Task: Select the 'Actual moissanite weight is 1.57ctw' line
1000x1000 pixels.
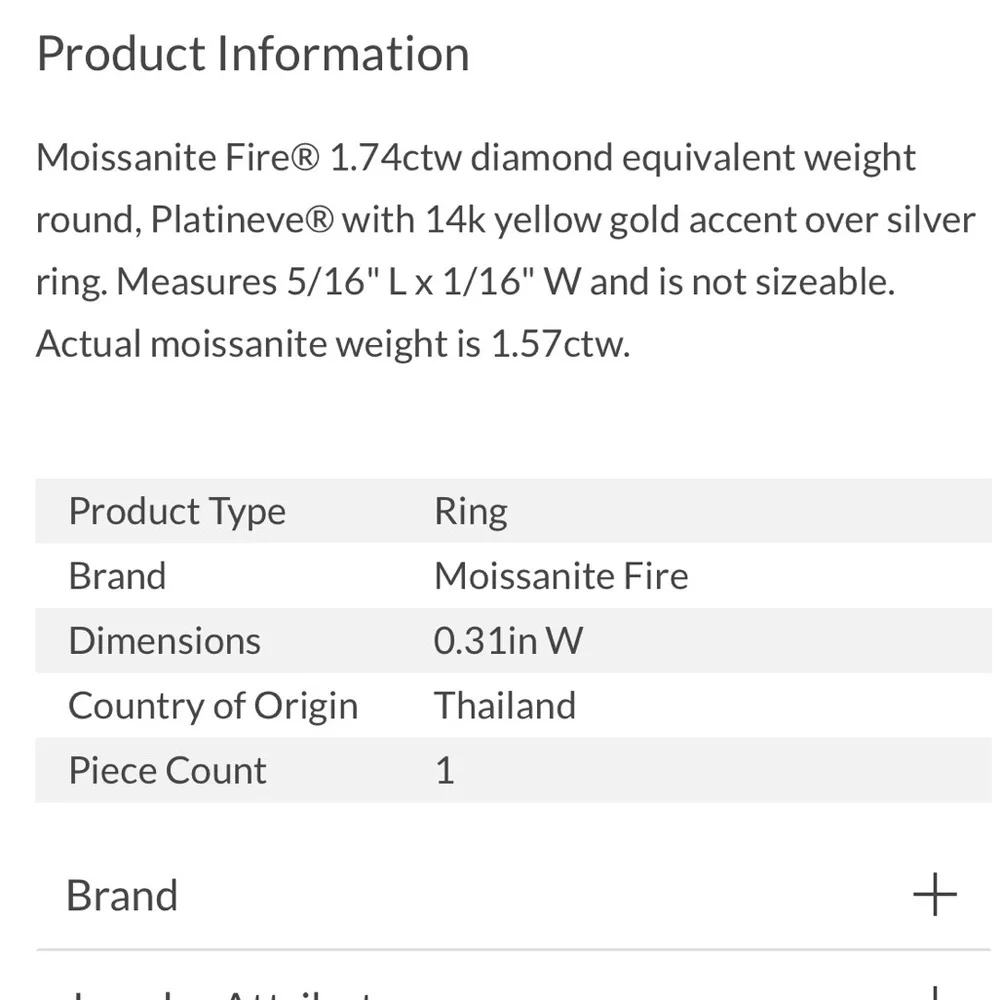Action: point(333,344)
